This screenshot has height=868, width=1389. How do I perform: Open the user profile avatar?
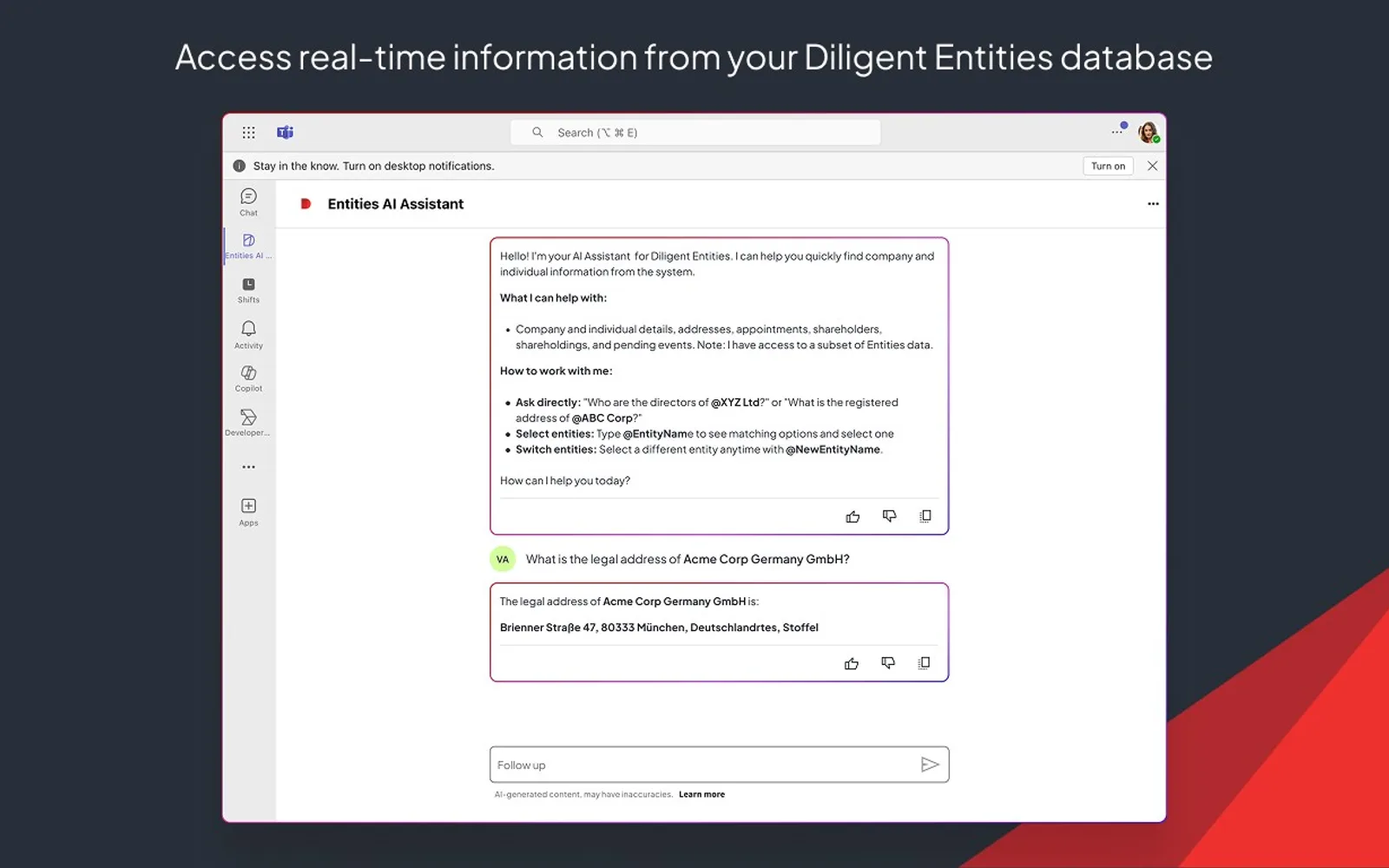point(1149,133)
